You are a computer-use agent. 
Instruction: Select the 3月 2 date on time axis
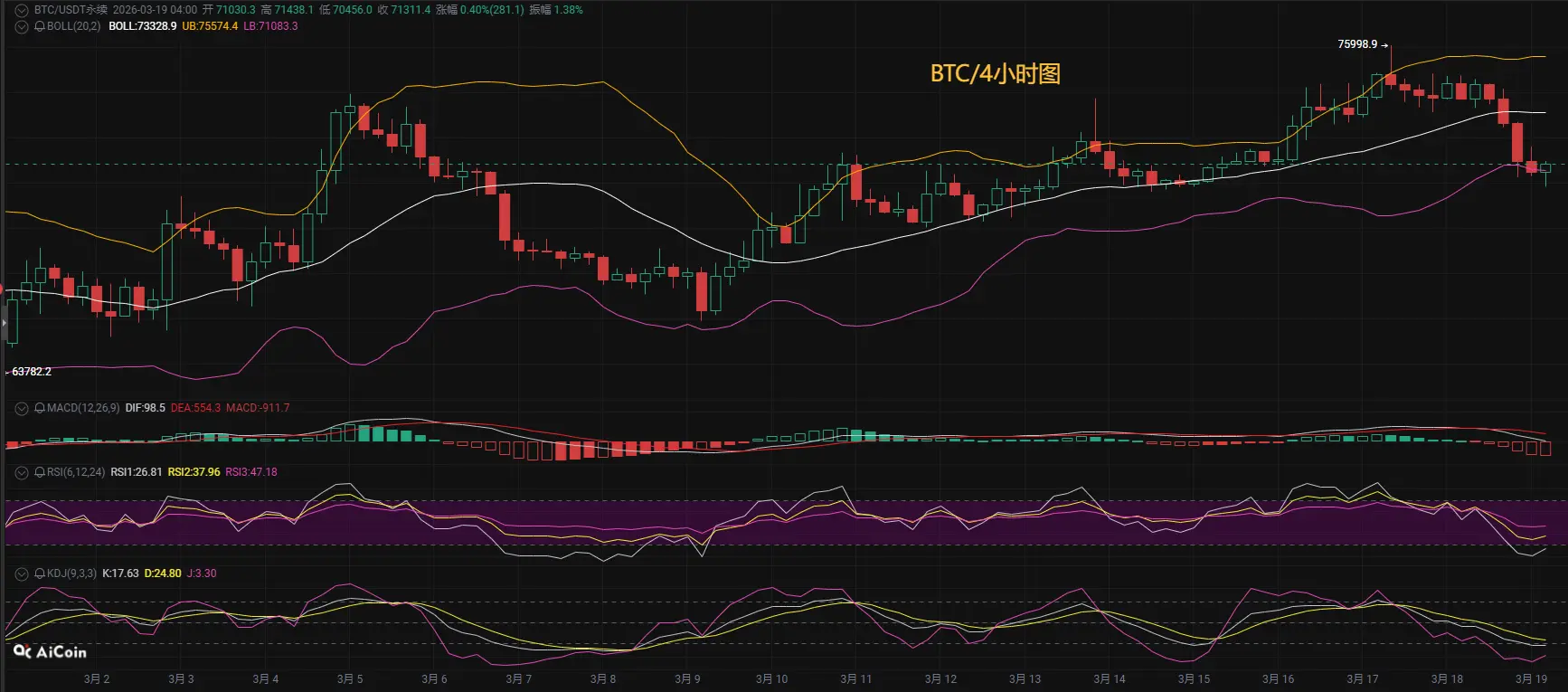[97, 679]
